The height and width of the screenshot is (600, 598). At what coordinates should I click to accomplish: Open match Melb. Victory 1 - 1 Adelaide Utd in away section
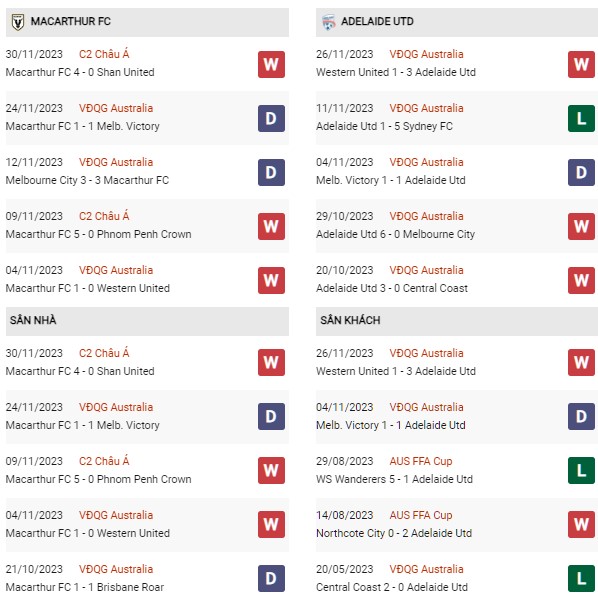(391, 425)
